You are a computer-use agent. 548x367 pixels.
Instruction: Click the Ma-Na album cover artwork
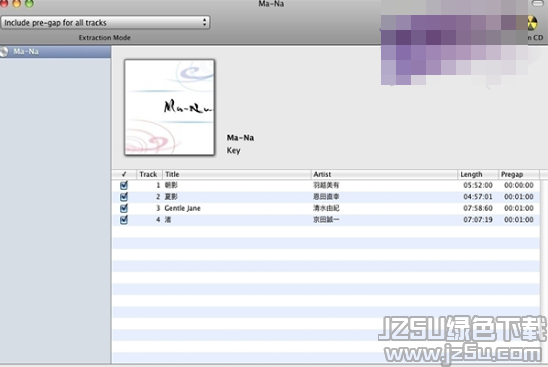click(x=170, y=107)
